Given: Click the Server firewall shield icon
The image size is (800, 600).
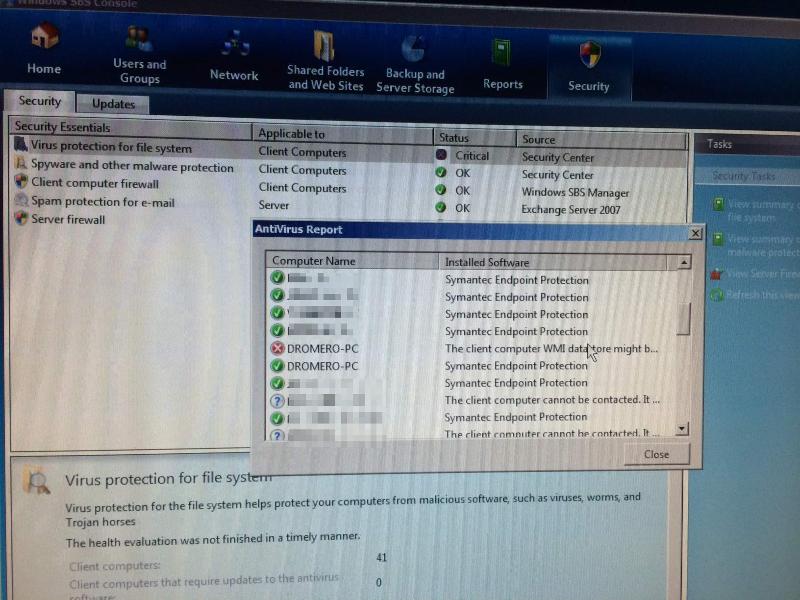Looking at the screenshot, I should (20, 218).
